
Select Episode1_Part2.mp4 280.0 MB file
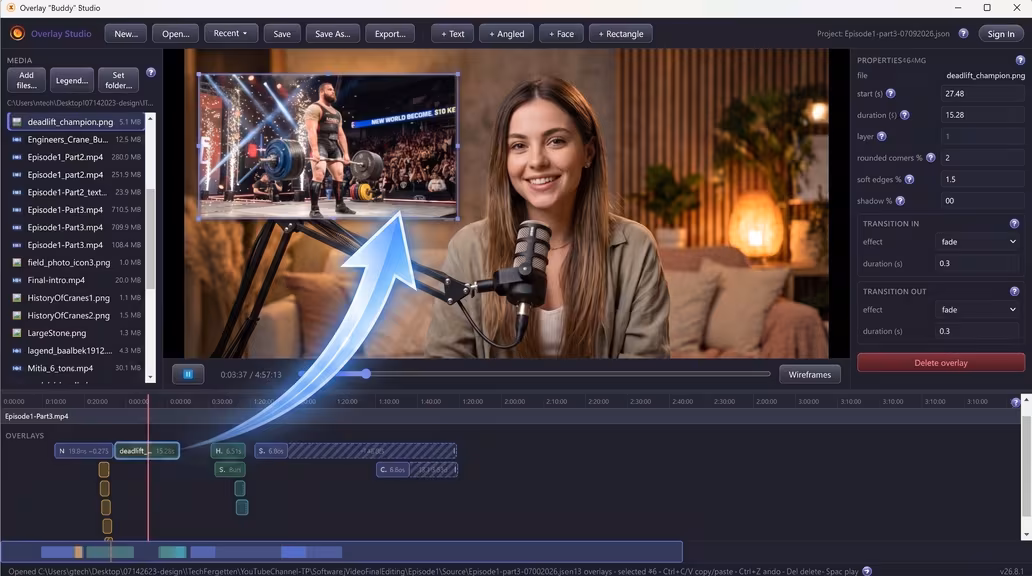point(77,157)
